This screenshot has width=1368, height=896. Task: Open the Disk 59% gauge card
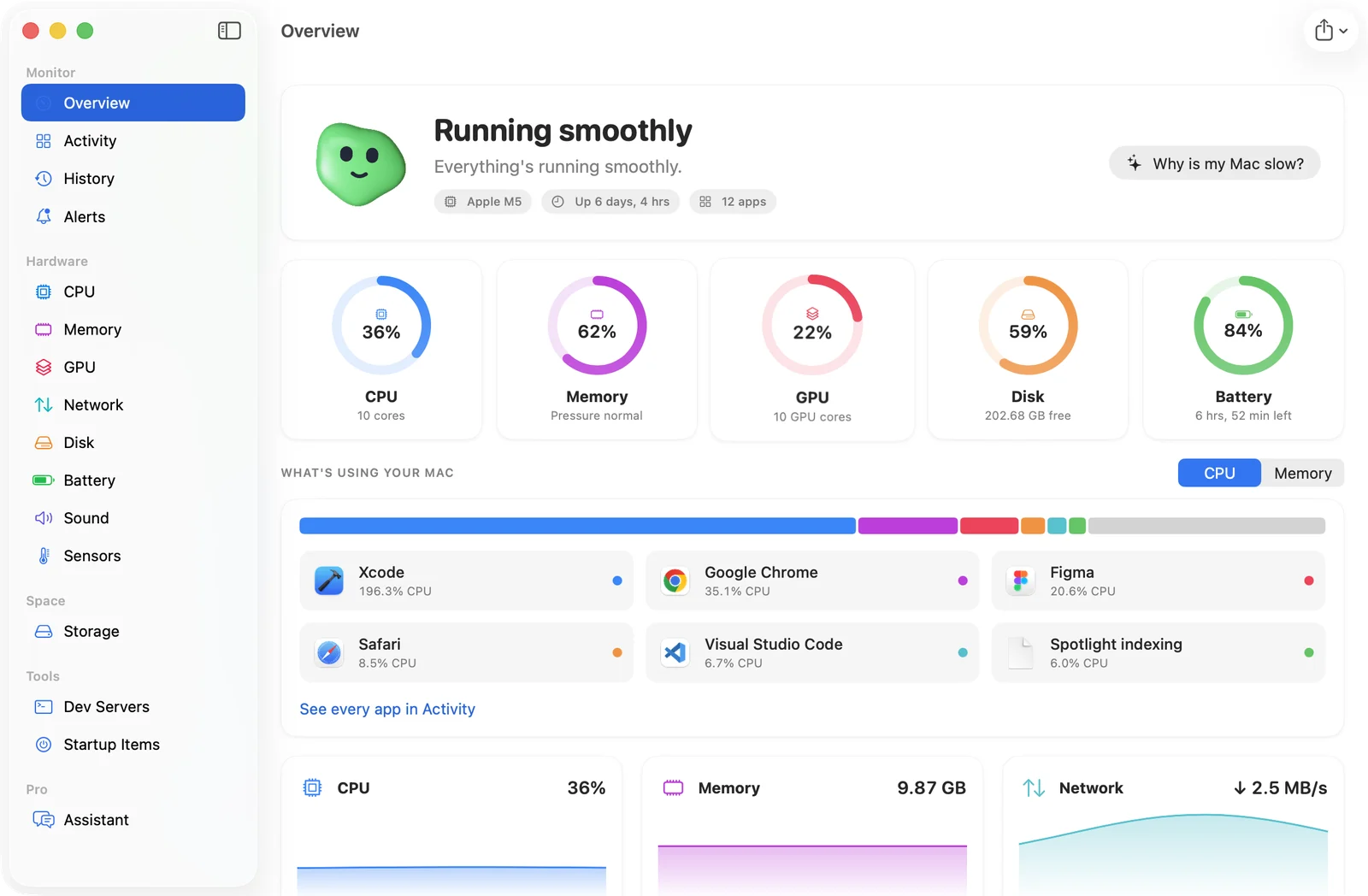(1028, 350)
